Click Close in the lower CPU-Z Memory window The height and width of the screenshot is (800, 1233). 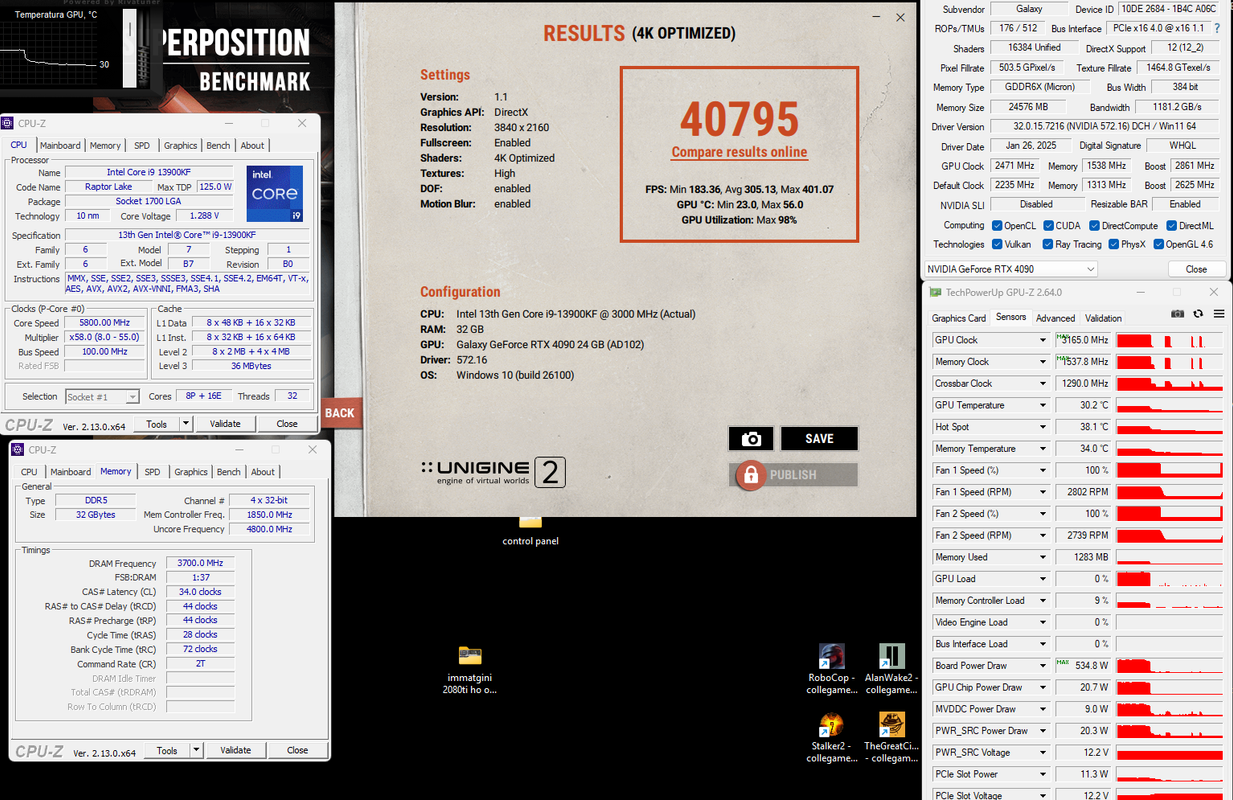[x=298, y=750]
